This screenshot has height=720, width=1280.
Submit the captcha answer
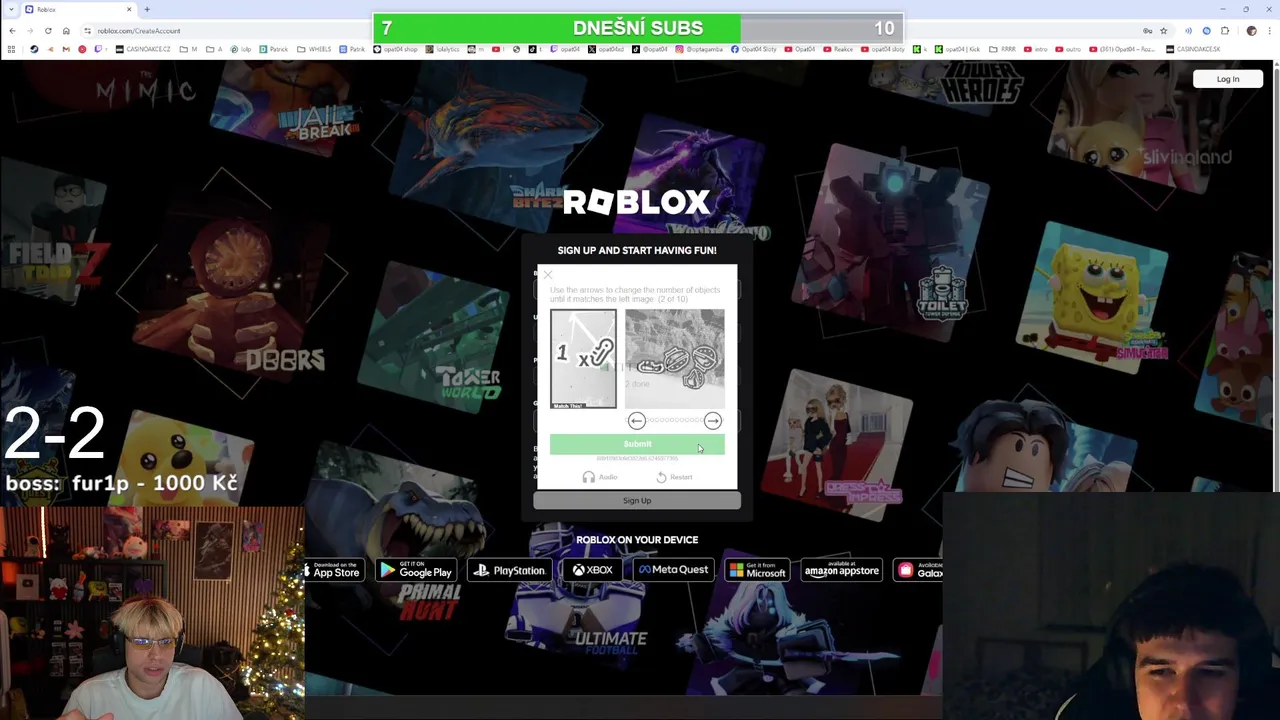(637, 444)
